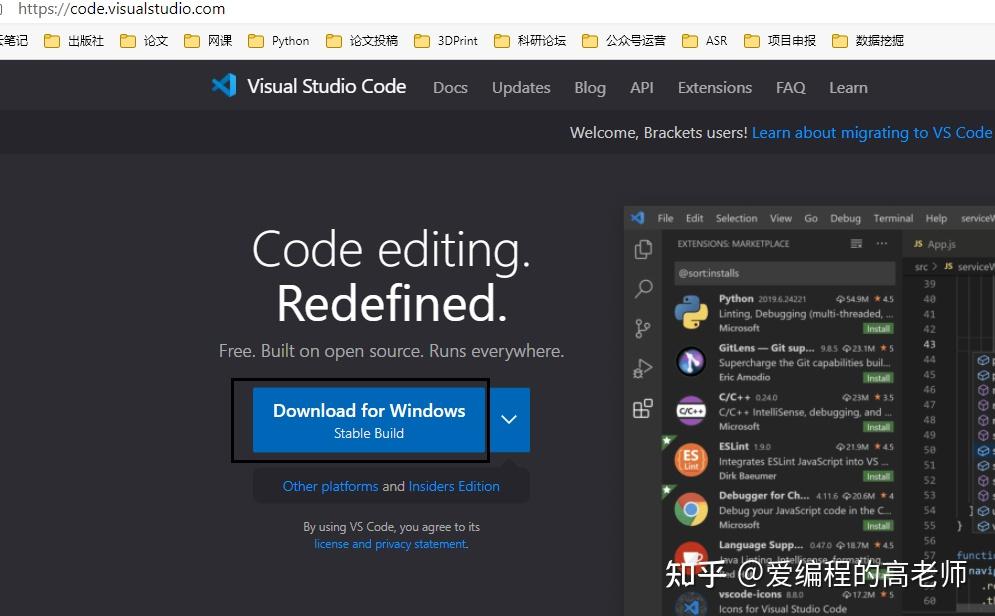Screen dimensions: 995x616
Task: Click the Debugger for Chrome extension icon
Action: pos(691,509)
